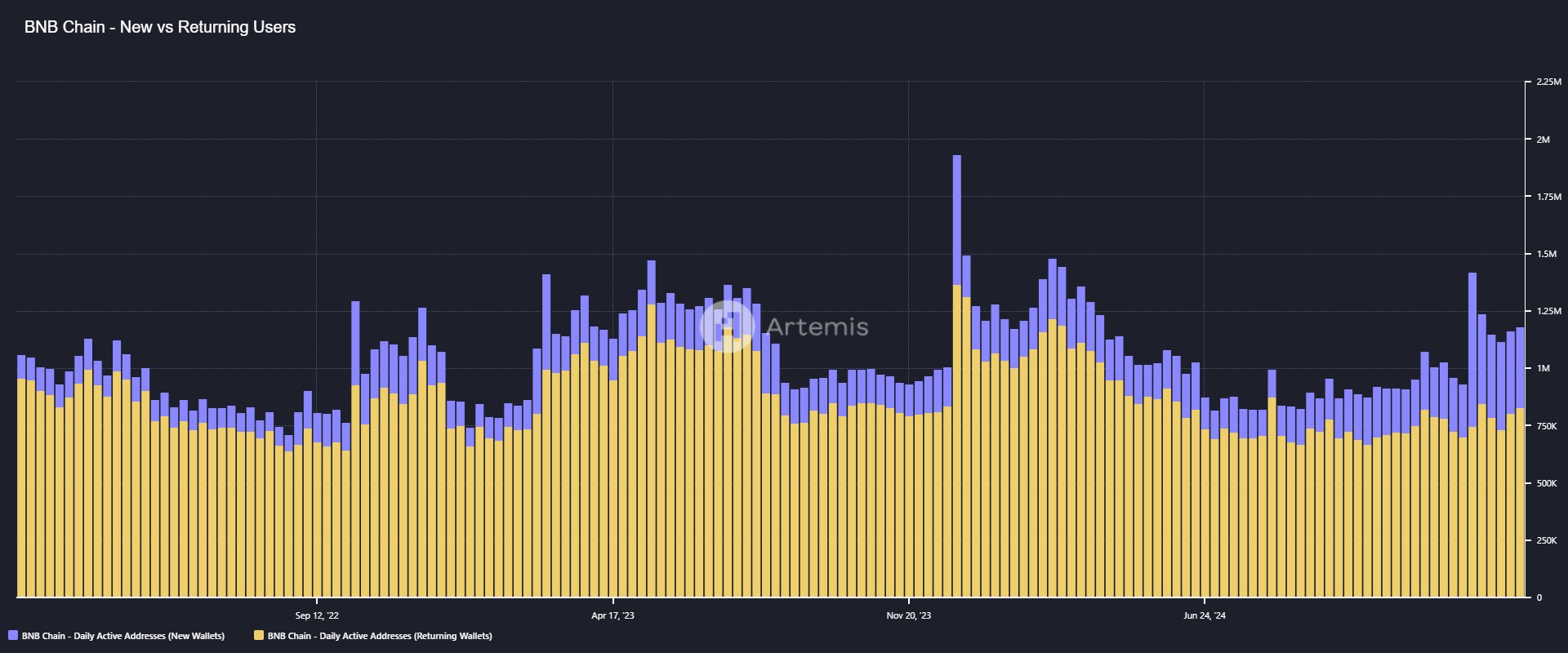
Task: Select the Sep 12, '22 x-axis label
Action: [x=317, y=615]
